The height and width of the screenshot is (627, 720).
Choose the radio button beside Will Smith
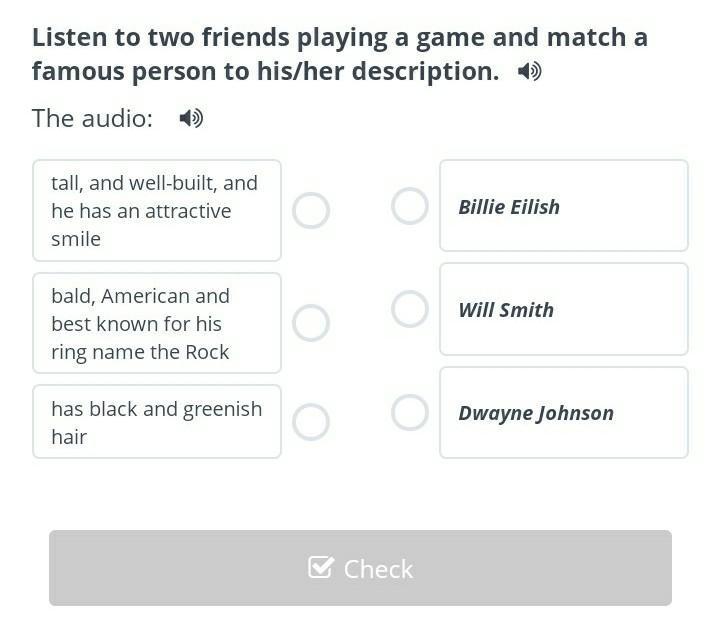pyautogui.click(x=409, y=309)
